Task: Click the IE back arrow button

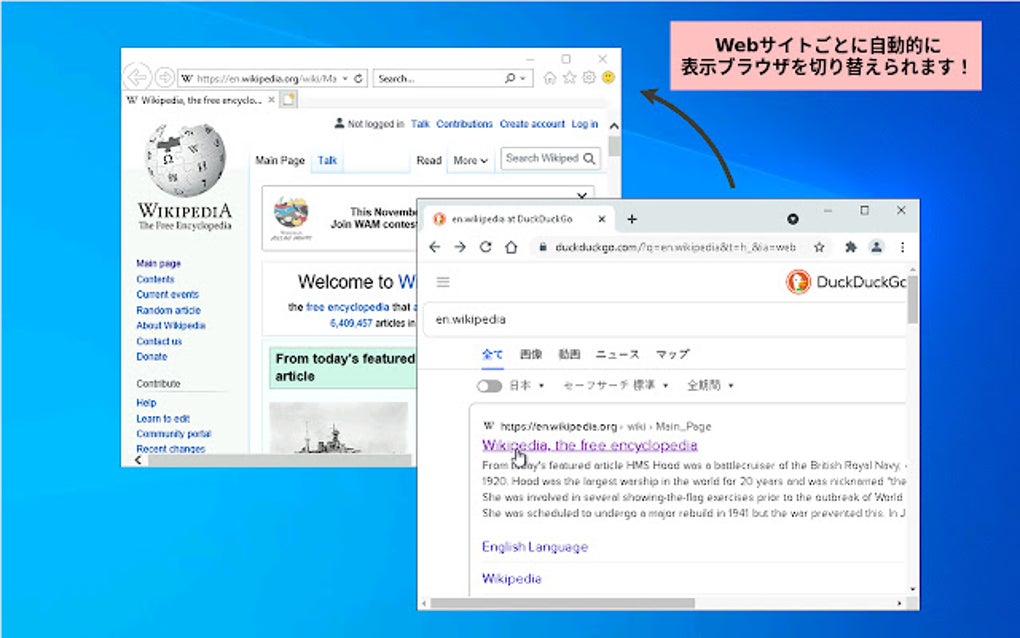Action: pyautogui.click(x=137, y=78)
